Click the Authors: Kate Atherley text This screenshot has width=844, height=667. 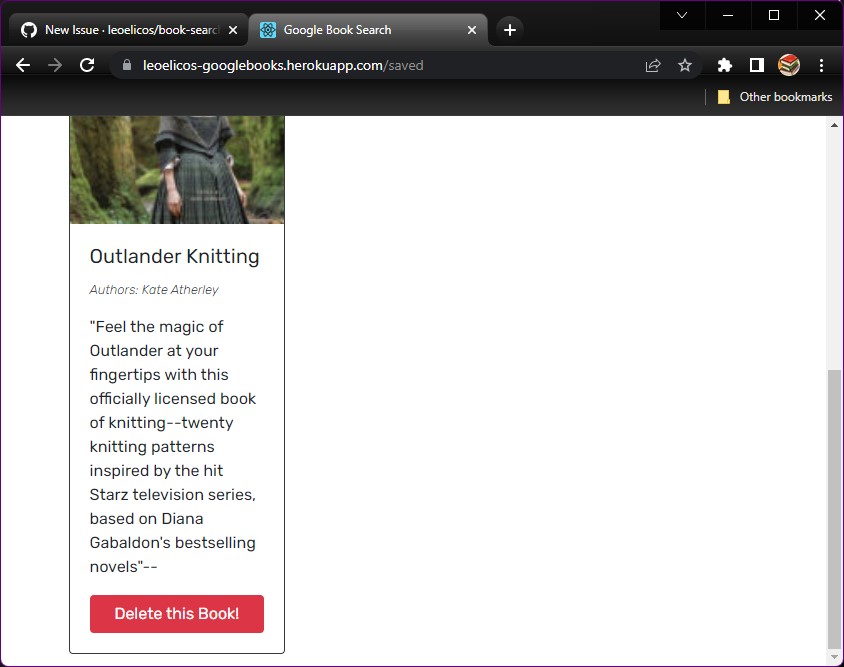tap(154, 290)
